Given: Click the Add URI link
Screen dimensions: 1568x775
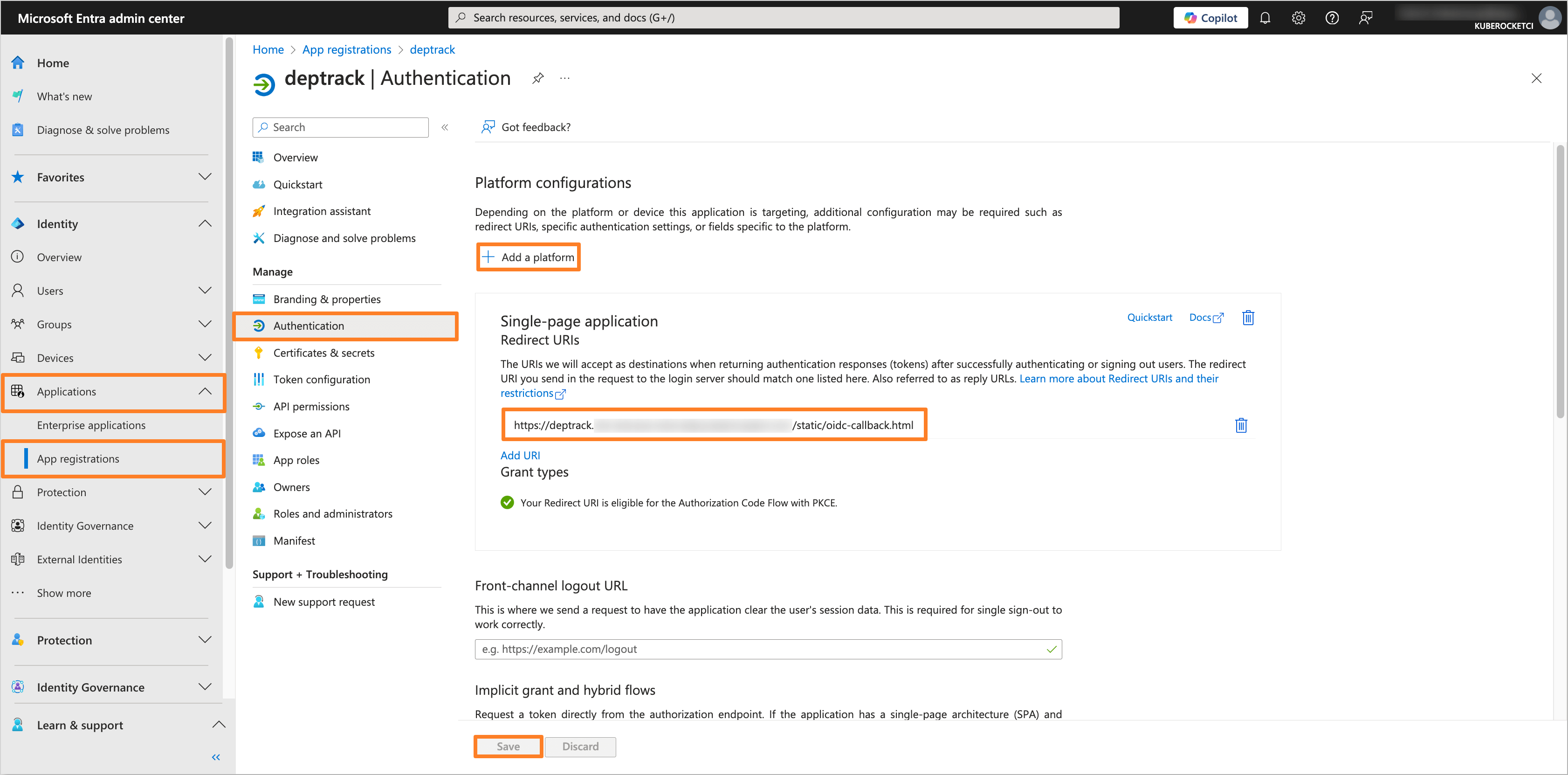Looking at the screenshot, I should click(x=520, y=455).
